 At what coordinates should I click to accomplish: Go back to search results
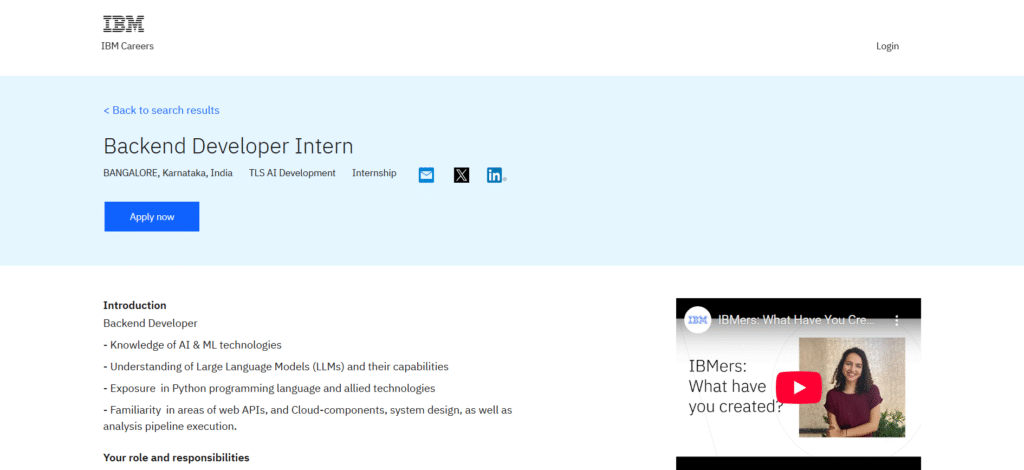pos(161,110)
